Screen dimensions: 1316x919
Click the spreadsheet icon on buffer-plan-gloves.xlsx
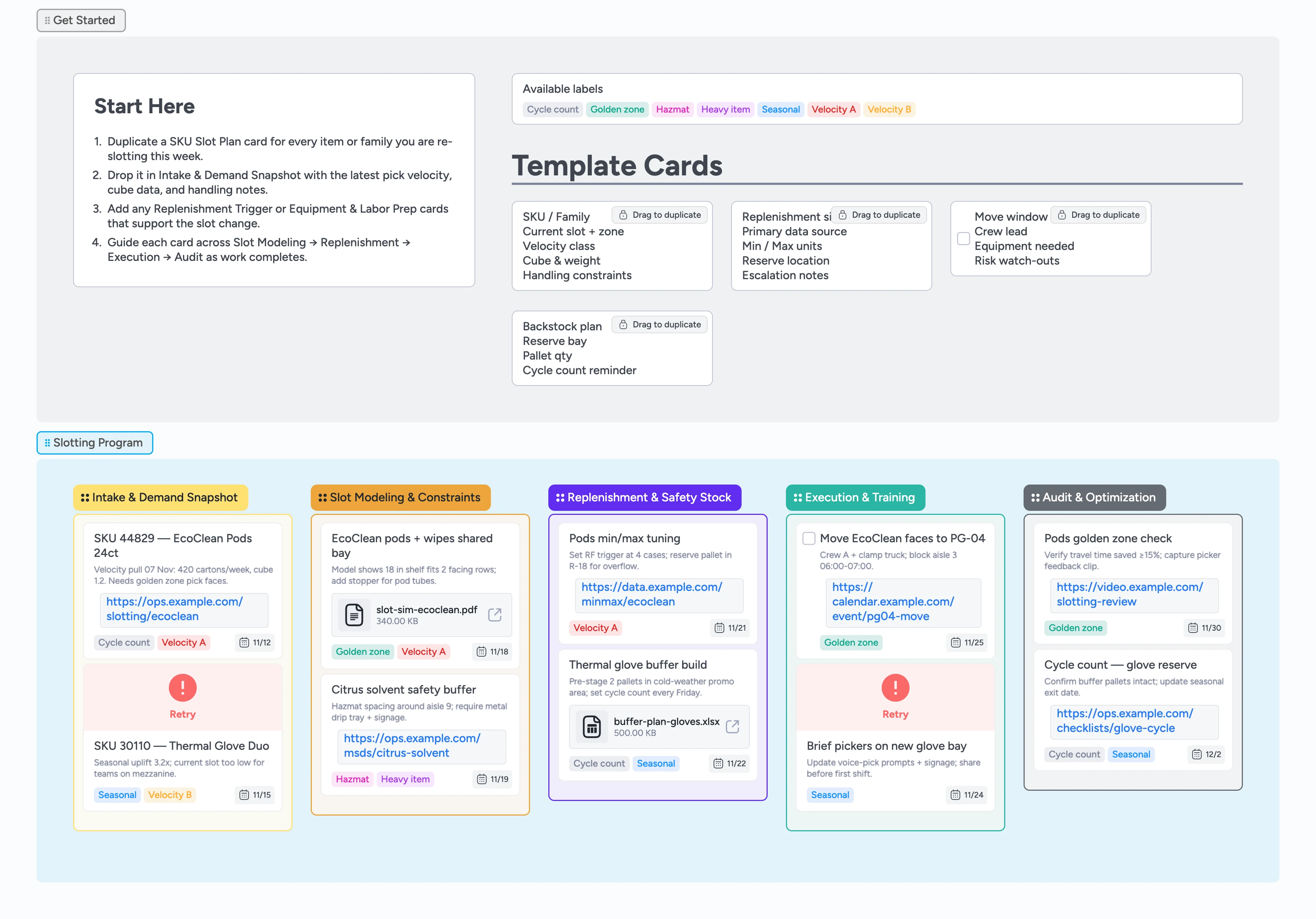[x=591, y=726]
